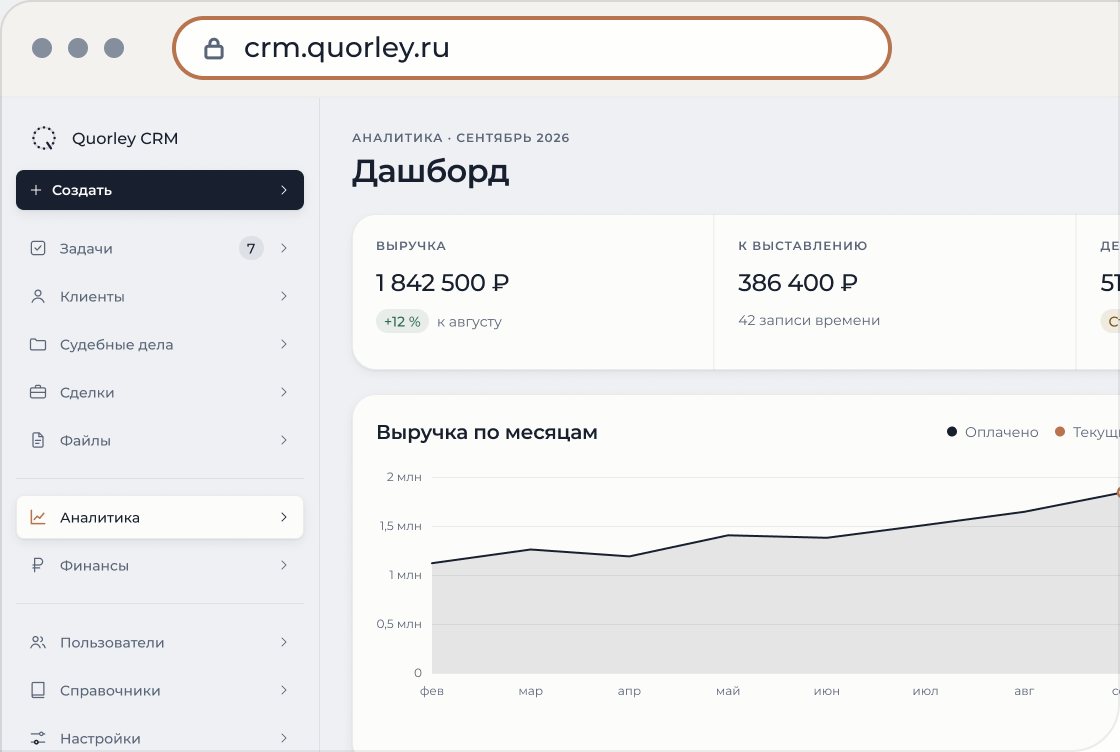The image size is (1120, 752).
Task: Click the Quorley CRM logo icon
Action: [44, 138]
